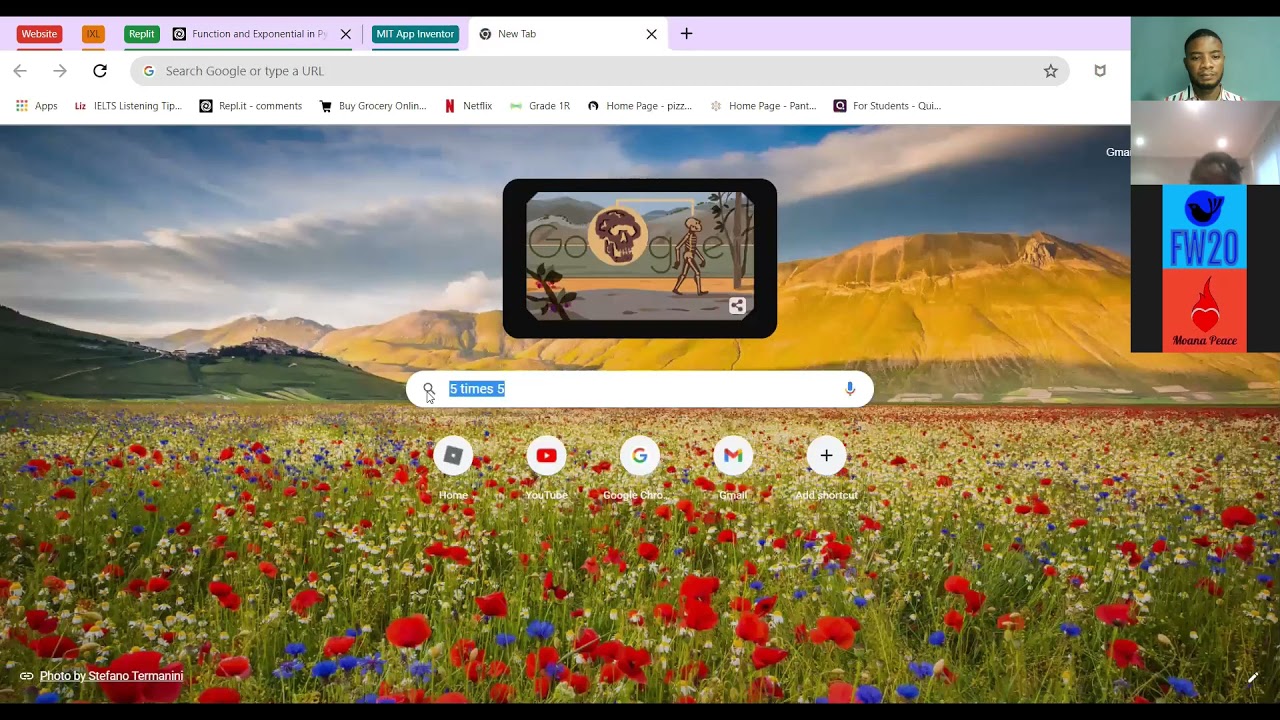Go forward using the forward arrow
The width and height of the screenshot is (1280, 720).
point(60,71)
